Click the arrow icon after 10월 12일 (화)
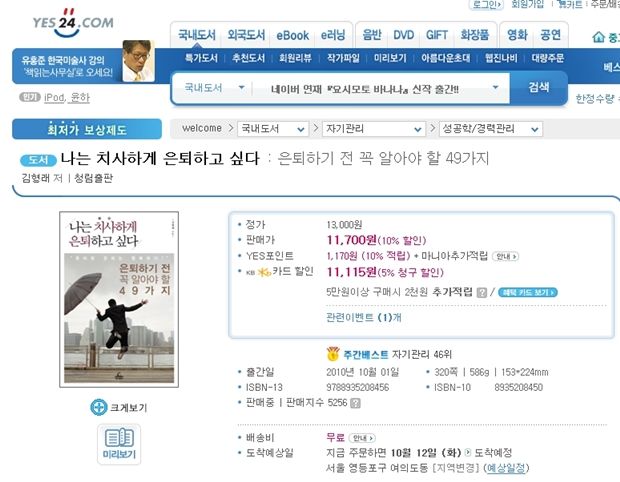This screenshot has width=620, height=482. coord(468,452)
